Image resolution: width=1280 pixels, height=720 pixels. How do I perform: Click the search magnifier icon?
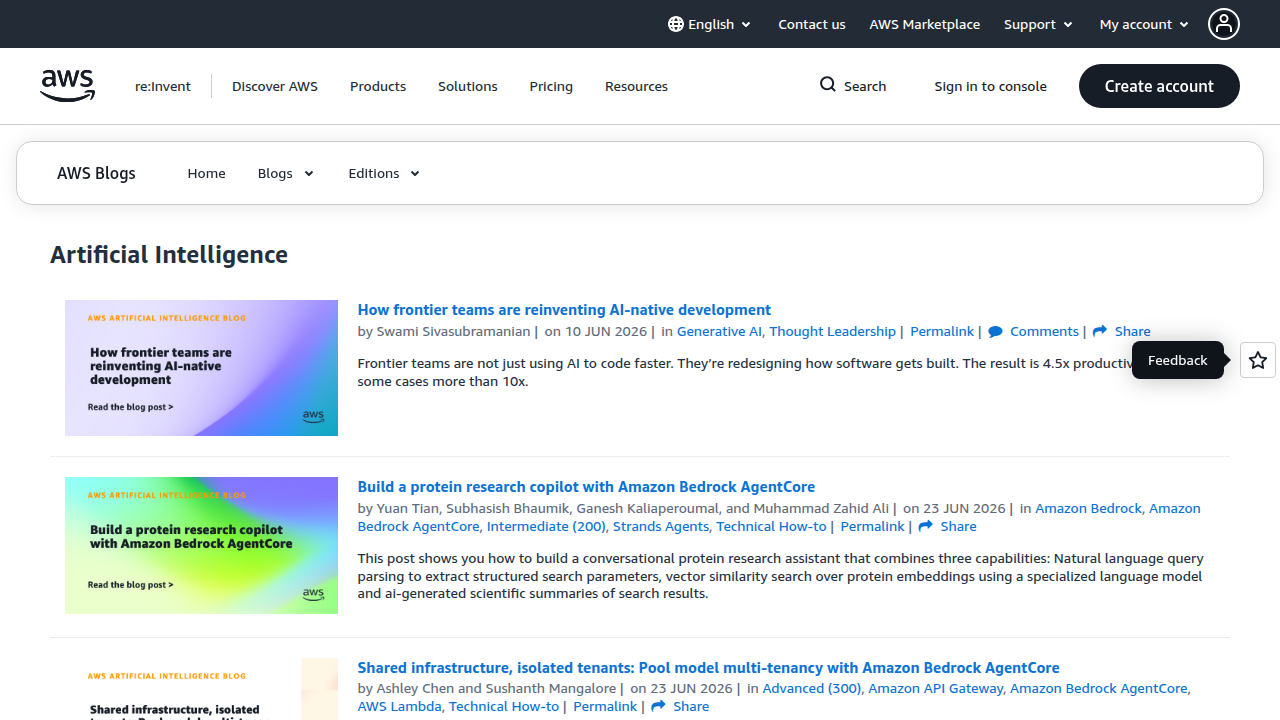pos(828,85)
